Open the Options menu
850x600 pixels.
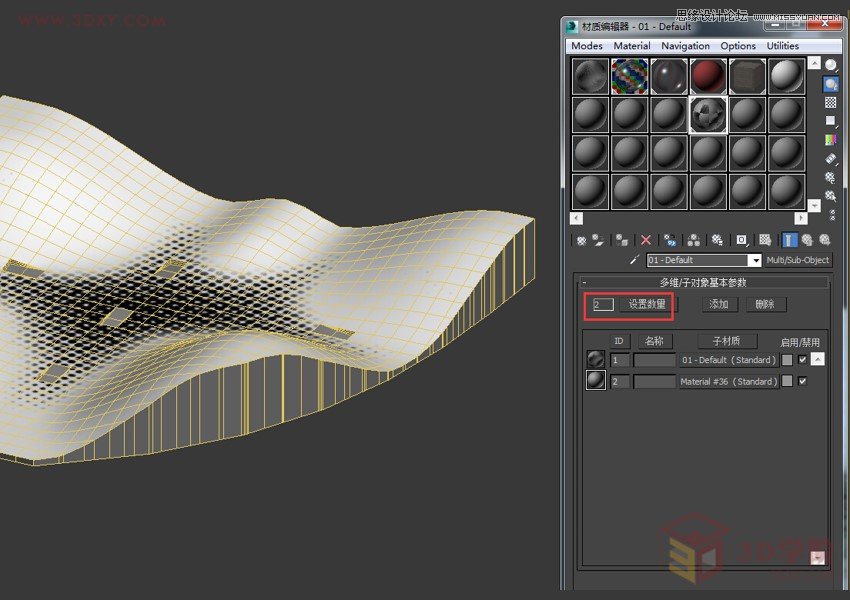pyautogui.click(x=738, y=46)
